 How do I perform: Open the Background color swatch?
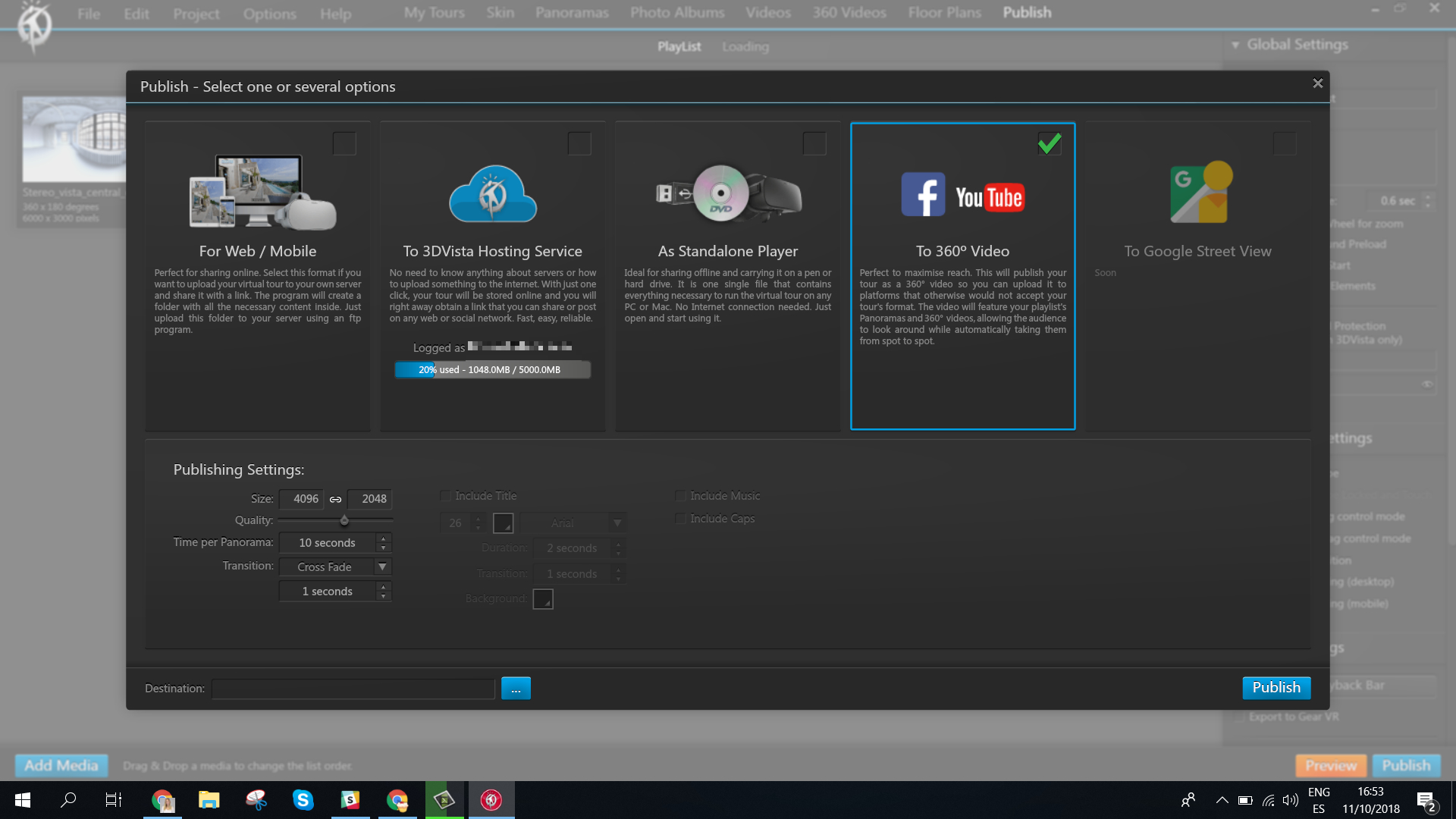coord(543,599)
